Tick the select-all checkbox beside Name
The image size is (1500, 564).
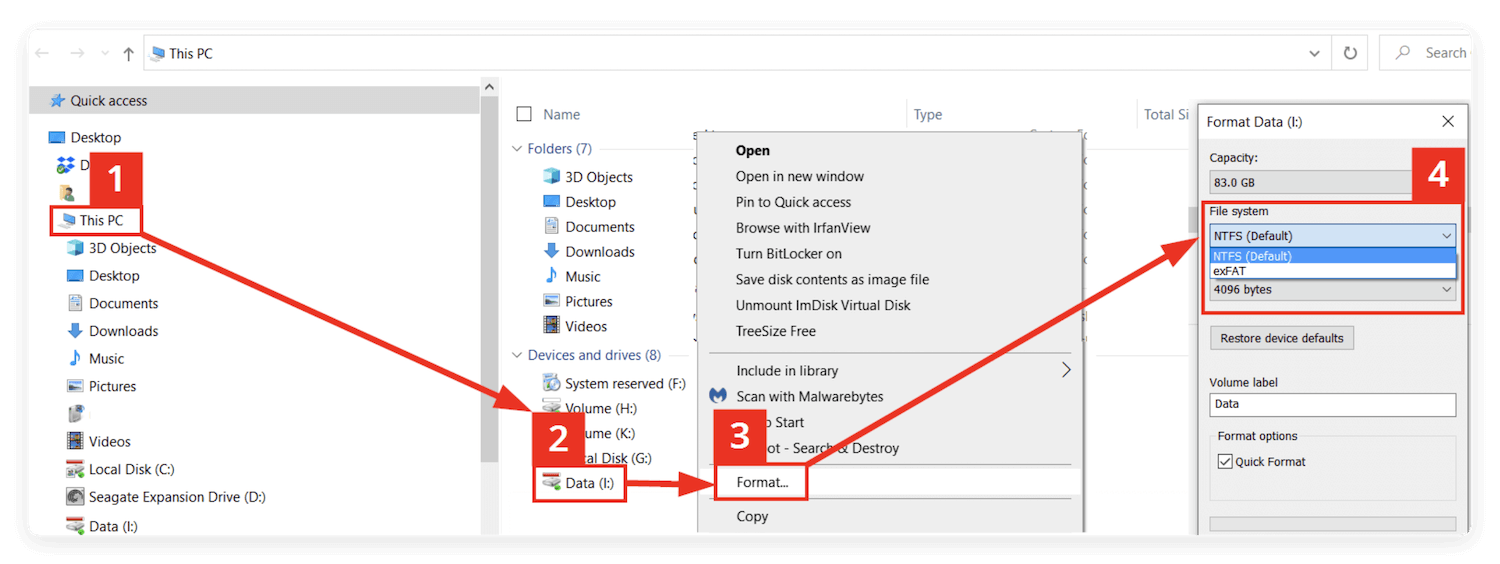point(524,114)
